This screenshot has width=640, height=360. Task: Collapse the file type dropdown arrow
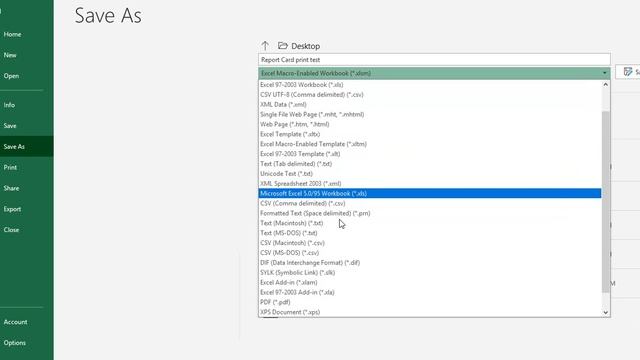click(604, 73)
